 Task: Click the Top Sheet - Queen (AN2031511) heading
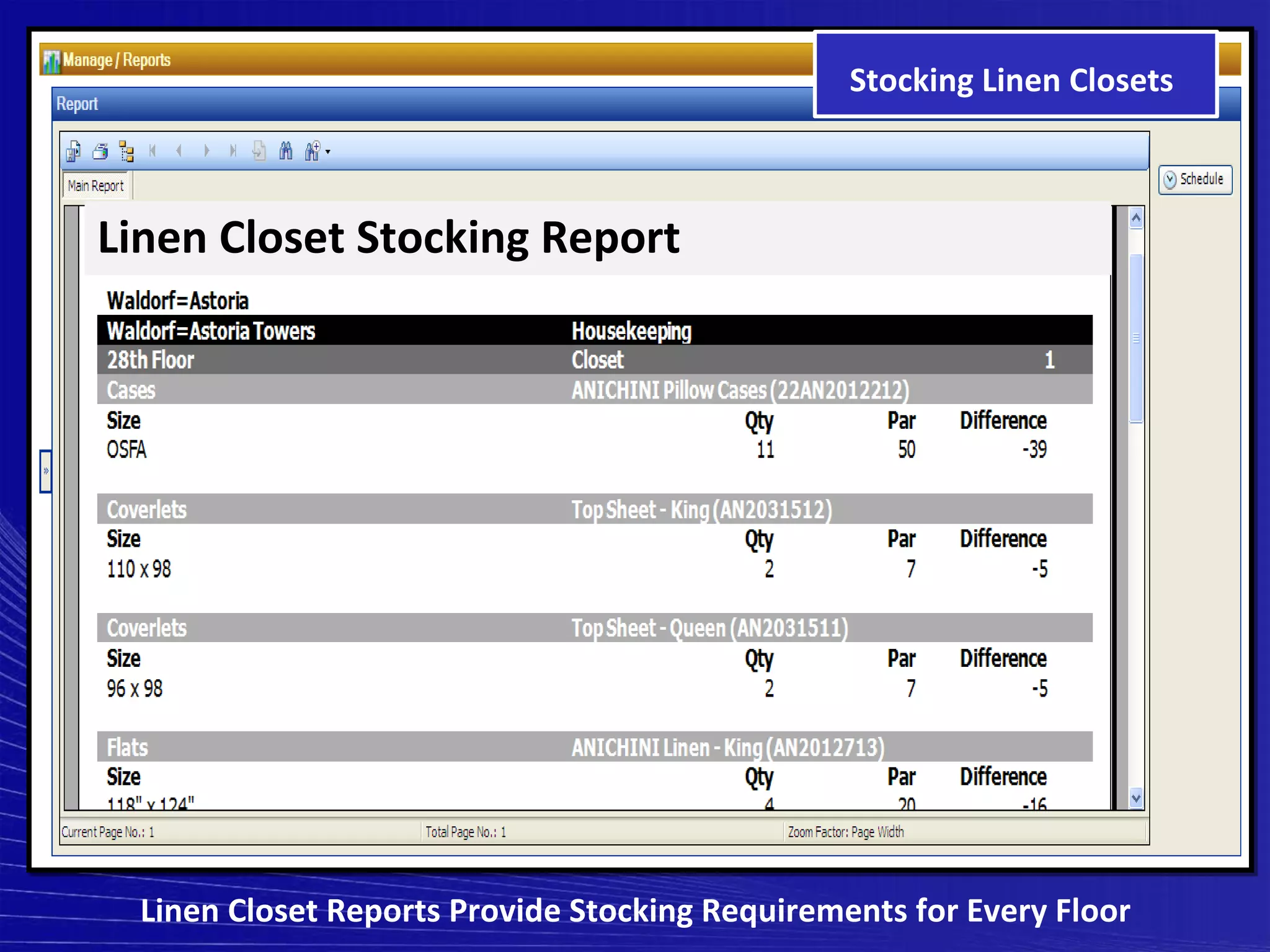point(709,628)
